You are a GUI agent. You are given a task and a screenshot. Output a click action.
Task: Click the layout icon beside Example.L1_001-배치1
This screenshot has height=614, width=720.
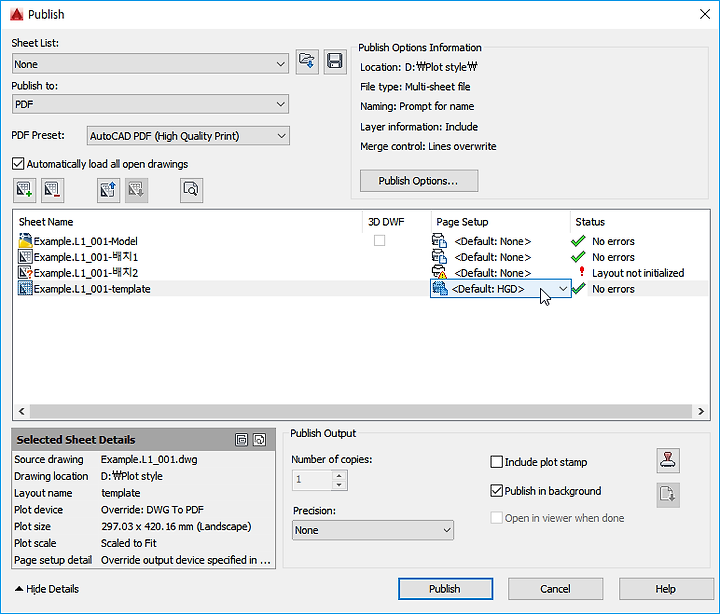(x=25, y=257)
